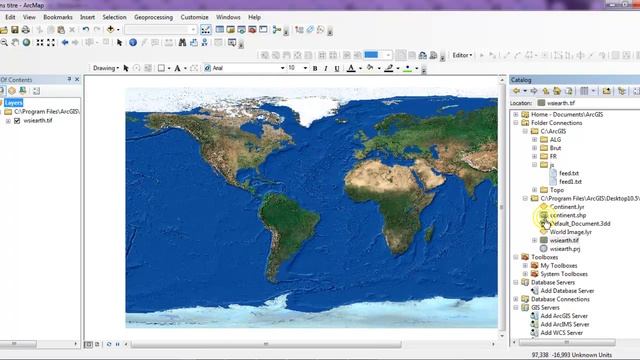Click Add ArcGIS Server
The image size is (640, 360).
click(564, 316)
